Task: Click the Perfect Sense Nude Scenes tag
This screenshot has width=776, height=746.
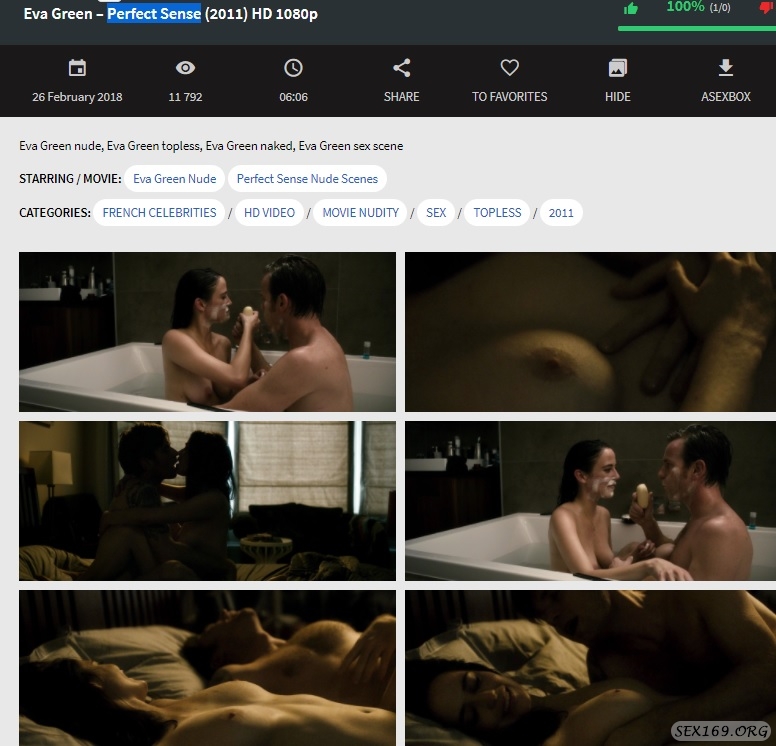Action: click(x=307, y=179)
